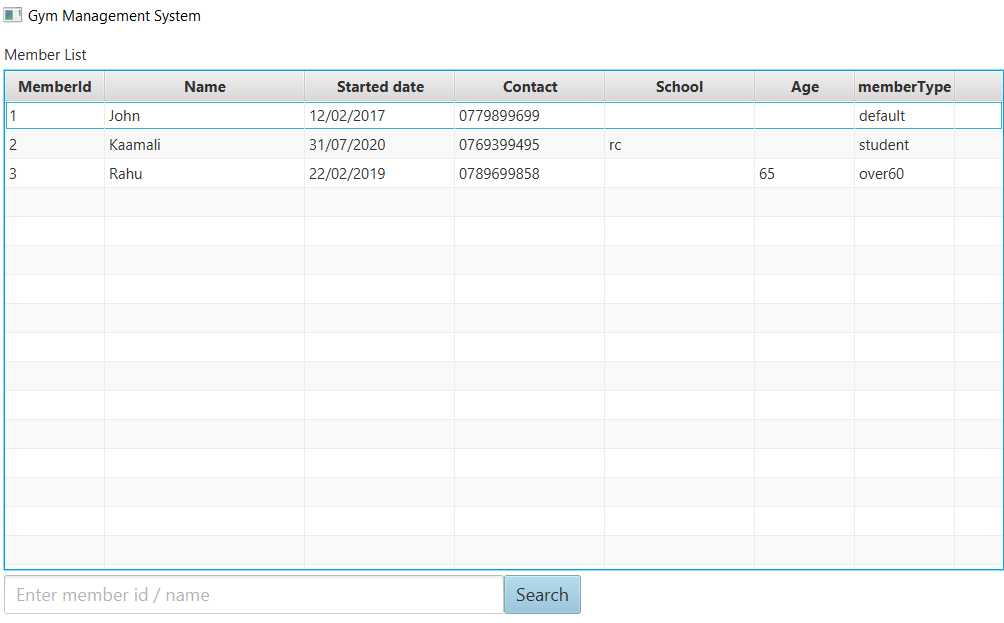The image size is (1004, 623).
Task: Click the Gym Management System window icon
Action: pos(13,16)
